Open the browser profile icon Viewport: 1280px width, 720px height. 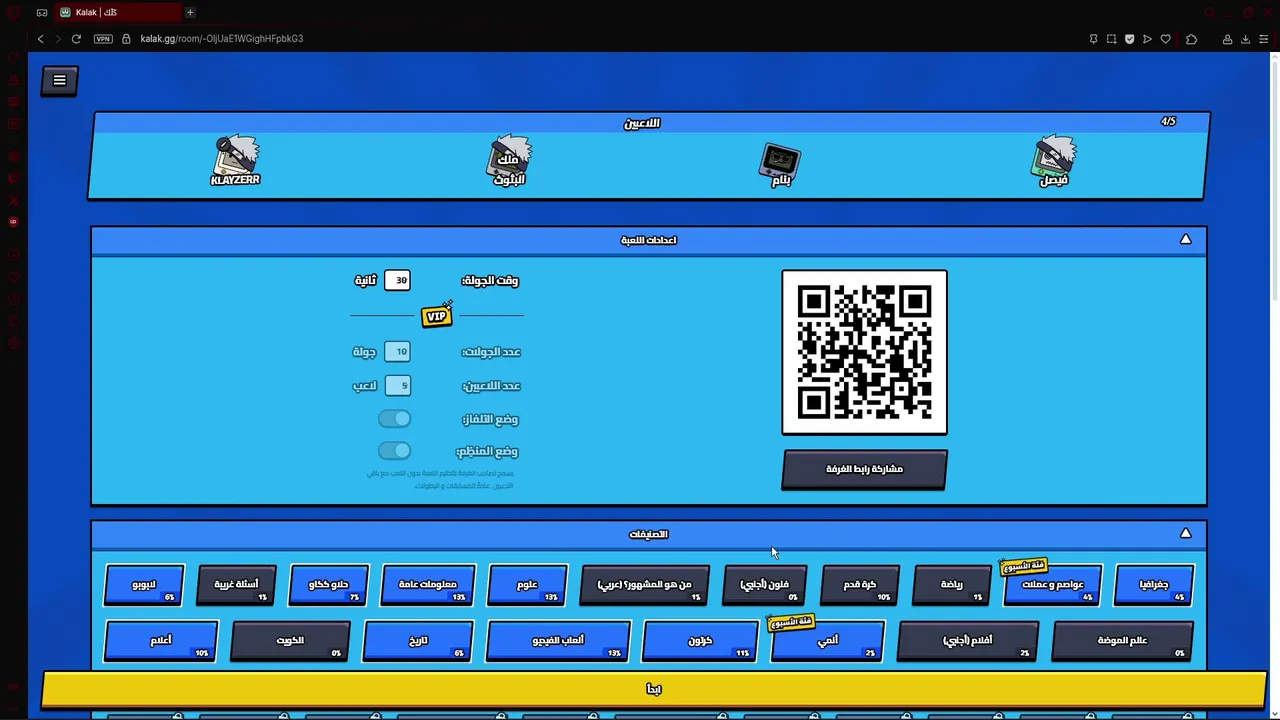(x=1227, y=39)
